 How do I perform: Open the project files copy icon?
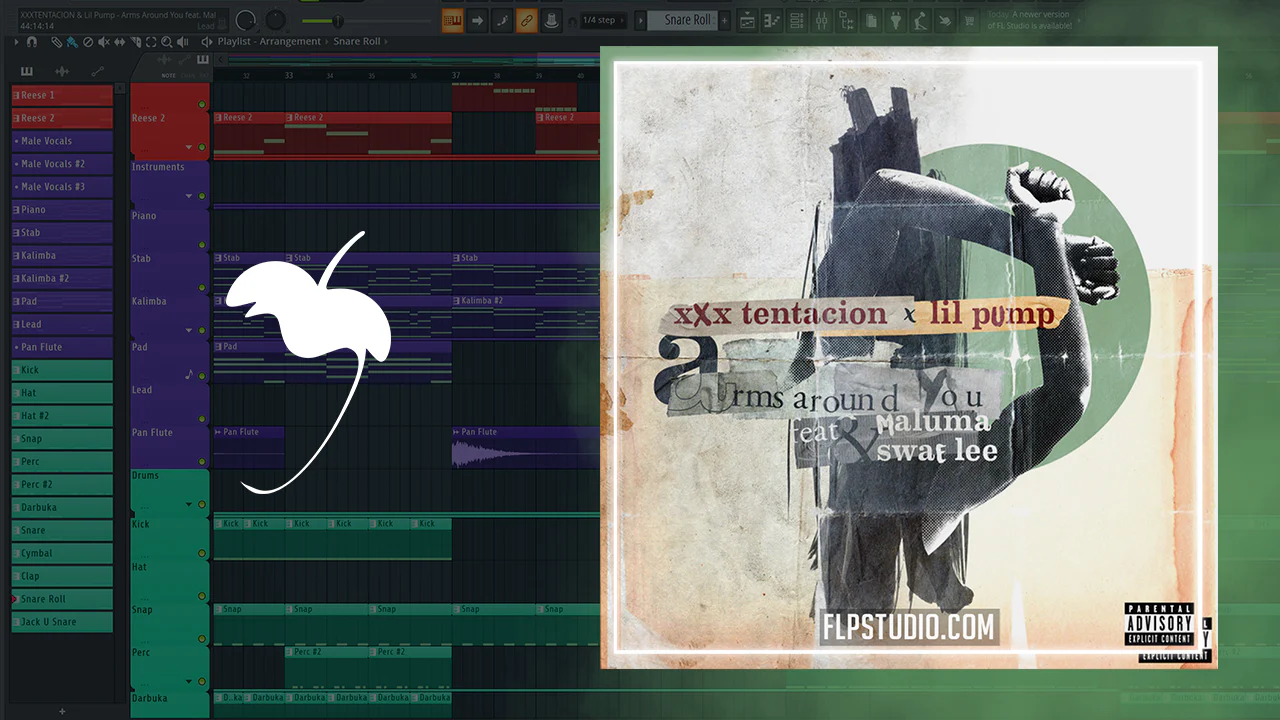[872, 20]
